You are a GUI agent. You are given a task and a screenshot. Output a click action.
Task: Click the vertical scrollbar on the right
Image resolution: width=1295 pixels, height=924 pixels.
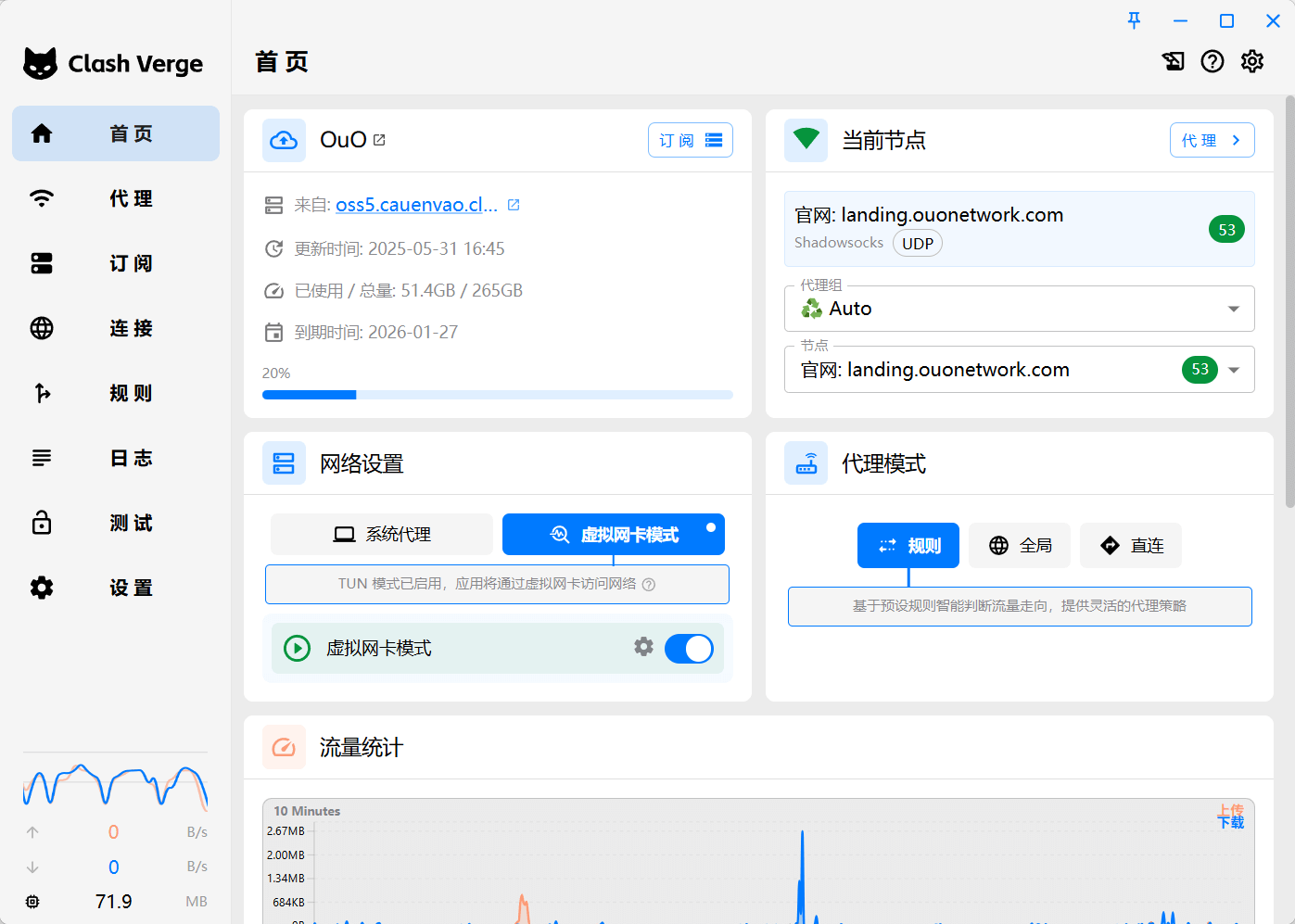click(1289, 301)
